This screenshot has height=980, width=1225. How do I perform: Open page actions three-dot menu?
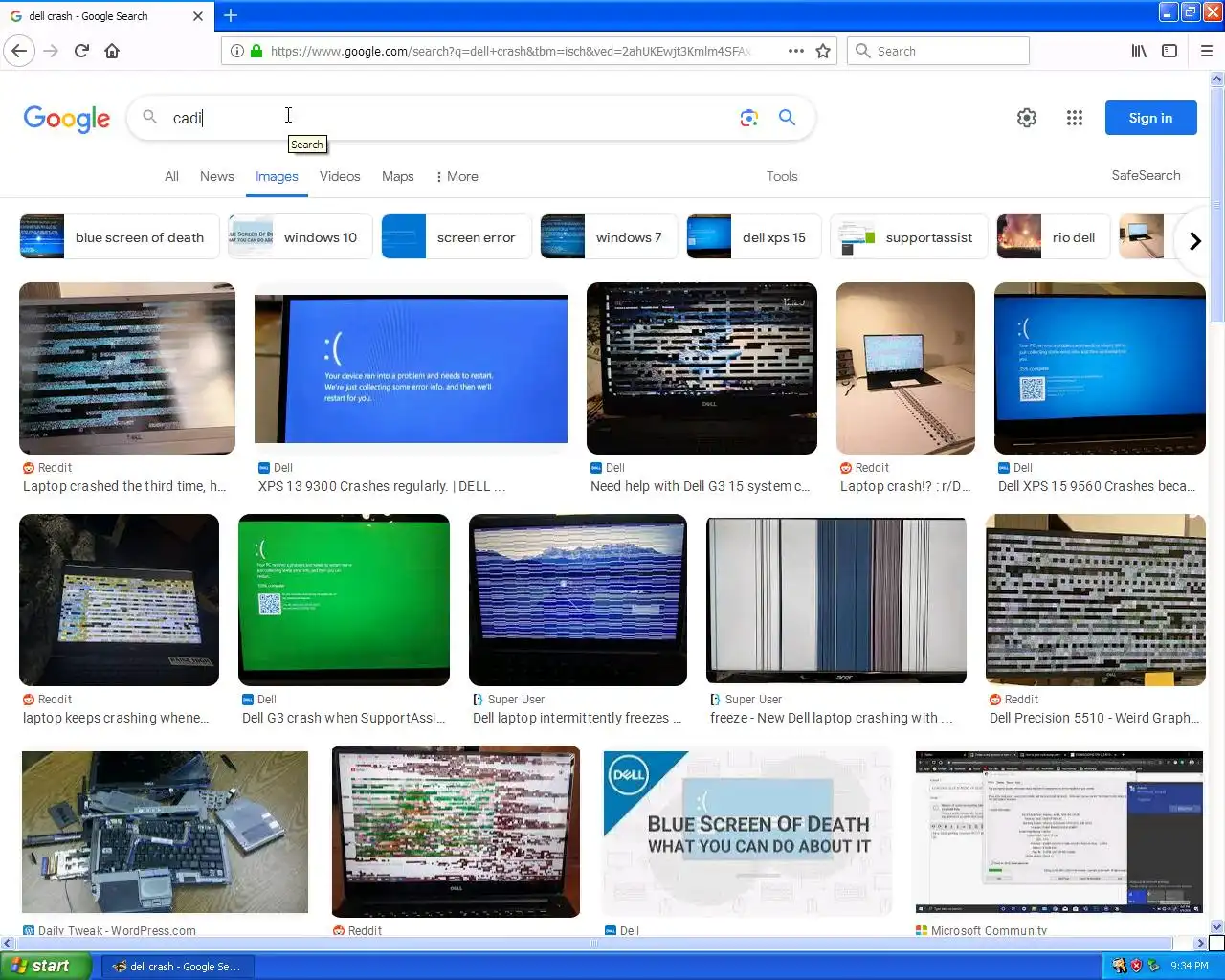click(x=795, y=51)
